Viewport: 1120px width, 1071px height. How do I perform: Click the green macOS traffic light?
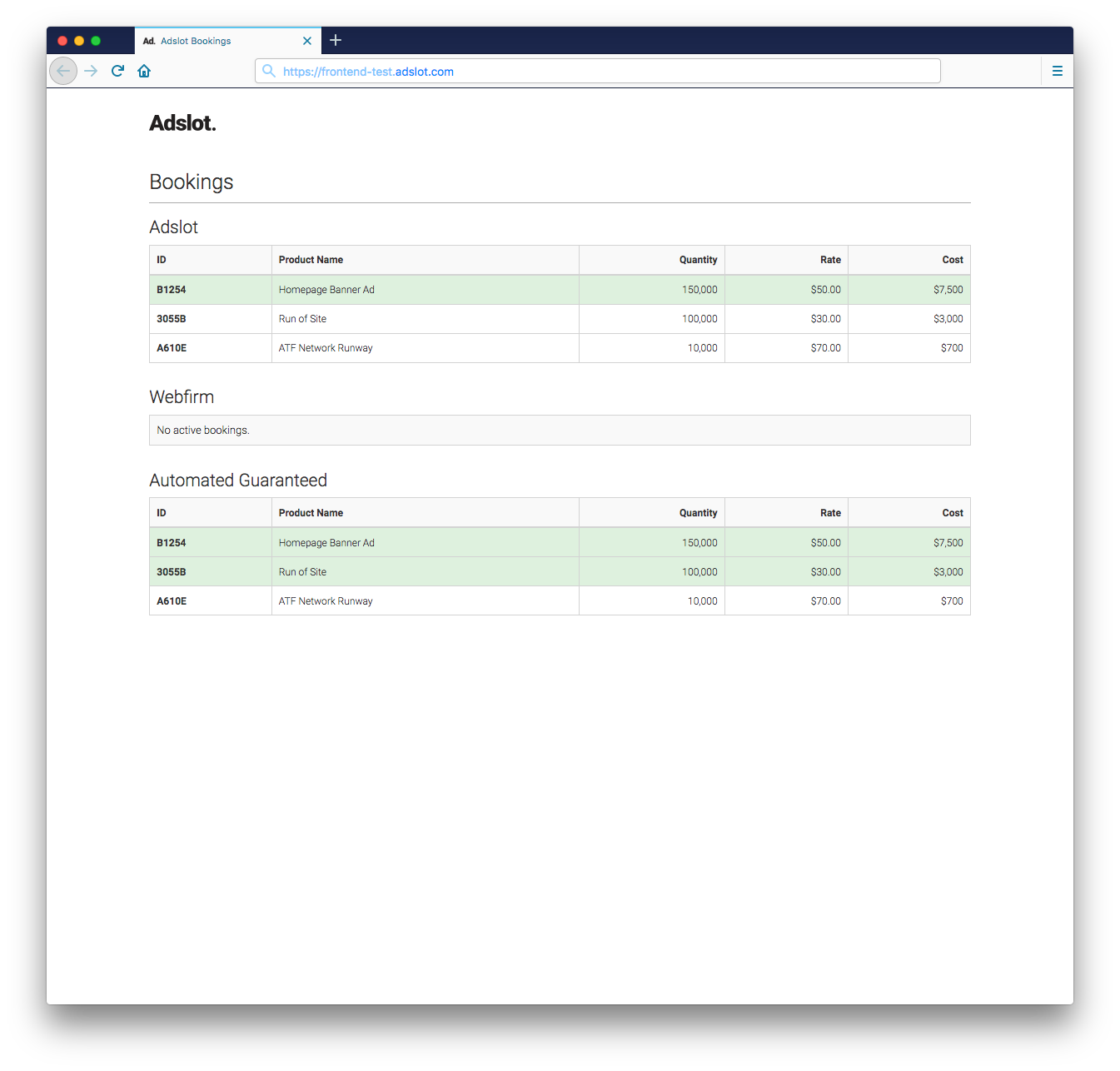96,40
